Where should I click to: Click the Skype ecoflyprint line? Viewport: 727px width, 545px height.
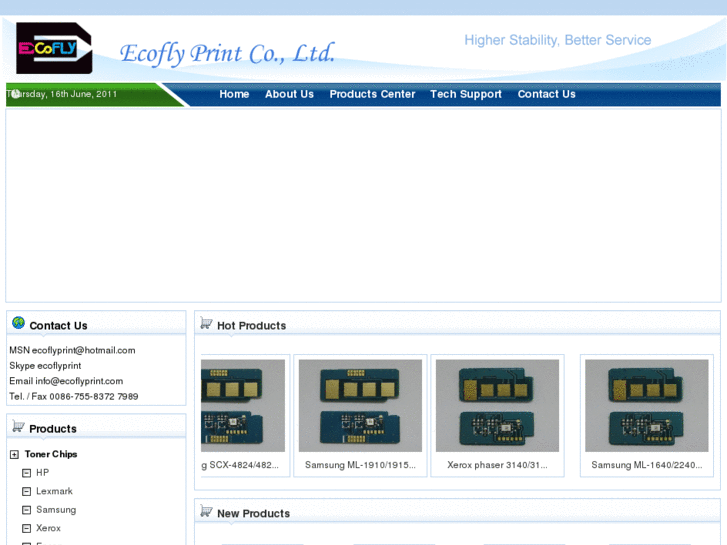click(x=45, y=365)
